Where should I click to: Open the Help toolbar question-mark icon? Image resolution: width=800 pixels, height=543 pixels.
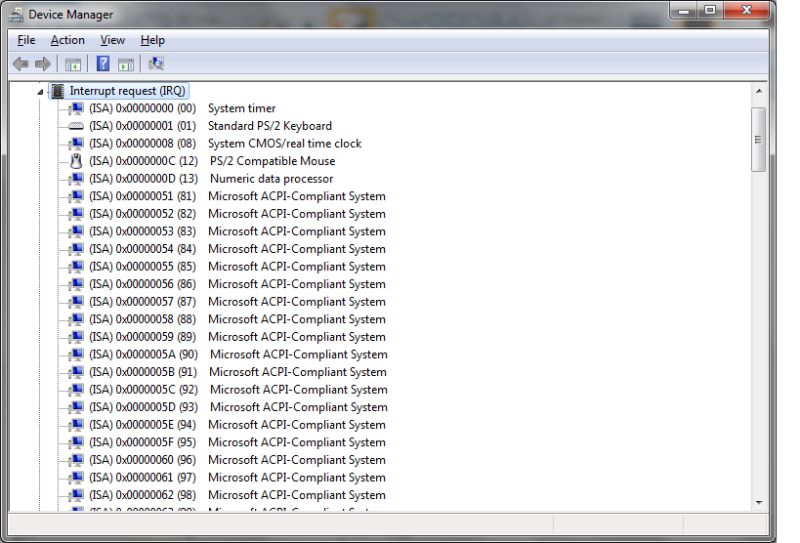tap(103, 64)
